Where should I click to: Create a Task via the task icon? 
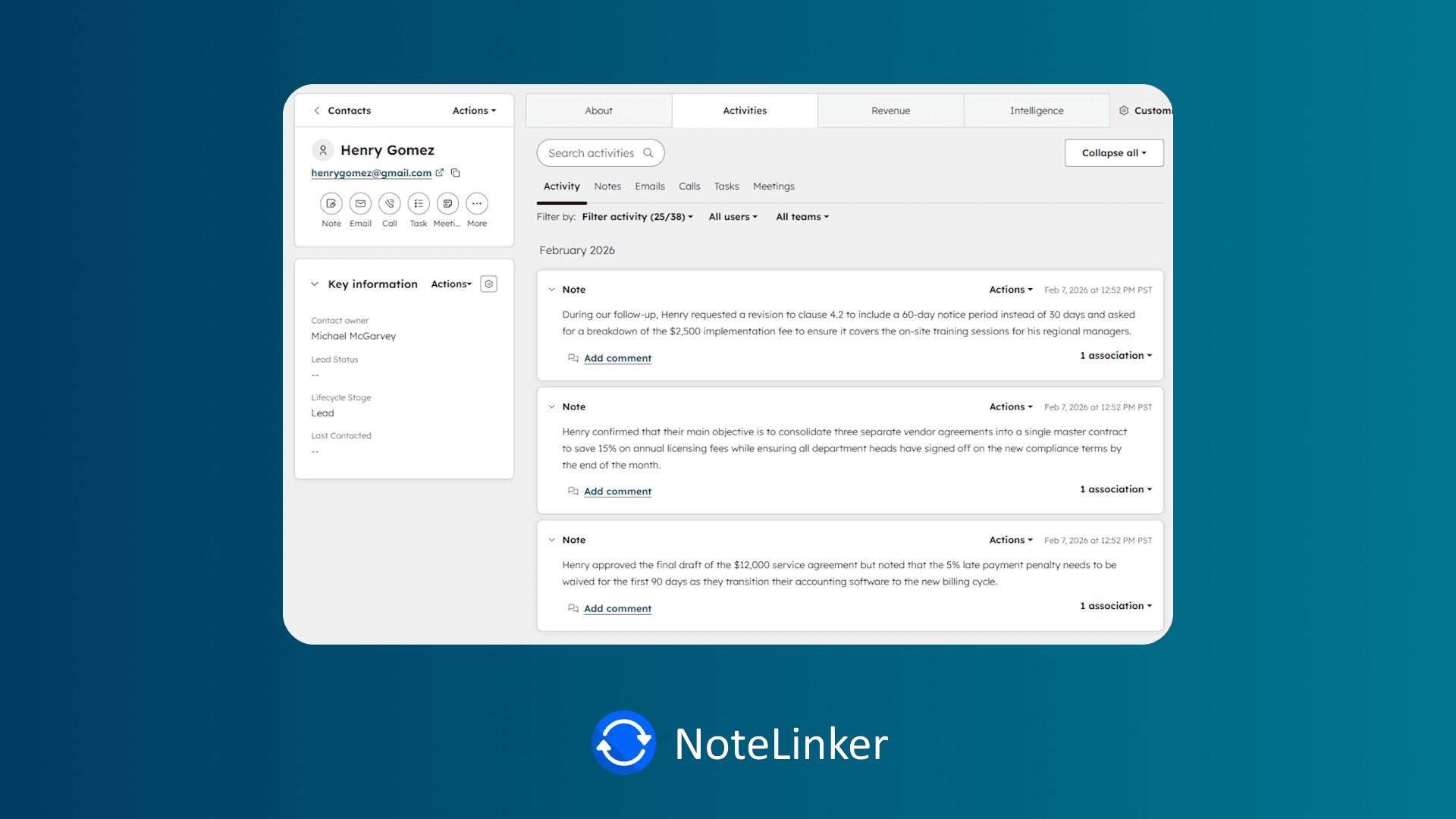pos(419,203)
